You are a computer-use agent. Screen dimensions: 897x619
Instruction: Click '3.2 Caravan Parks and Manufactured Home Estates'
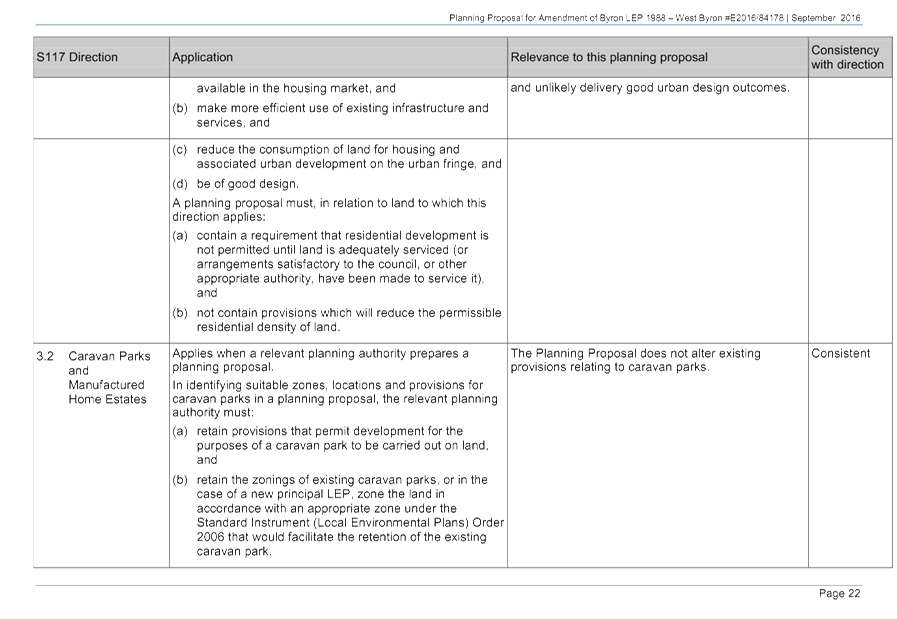[x=94, y=378]
